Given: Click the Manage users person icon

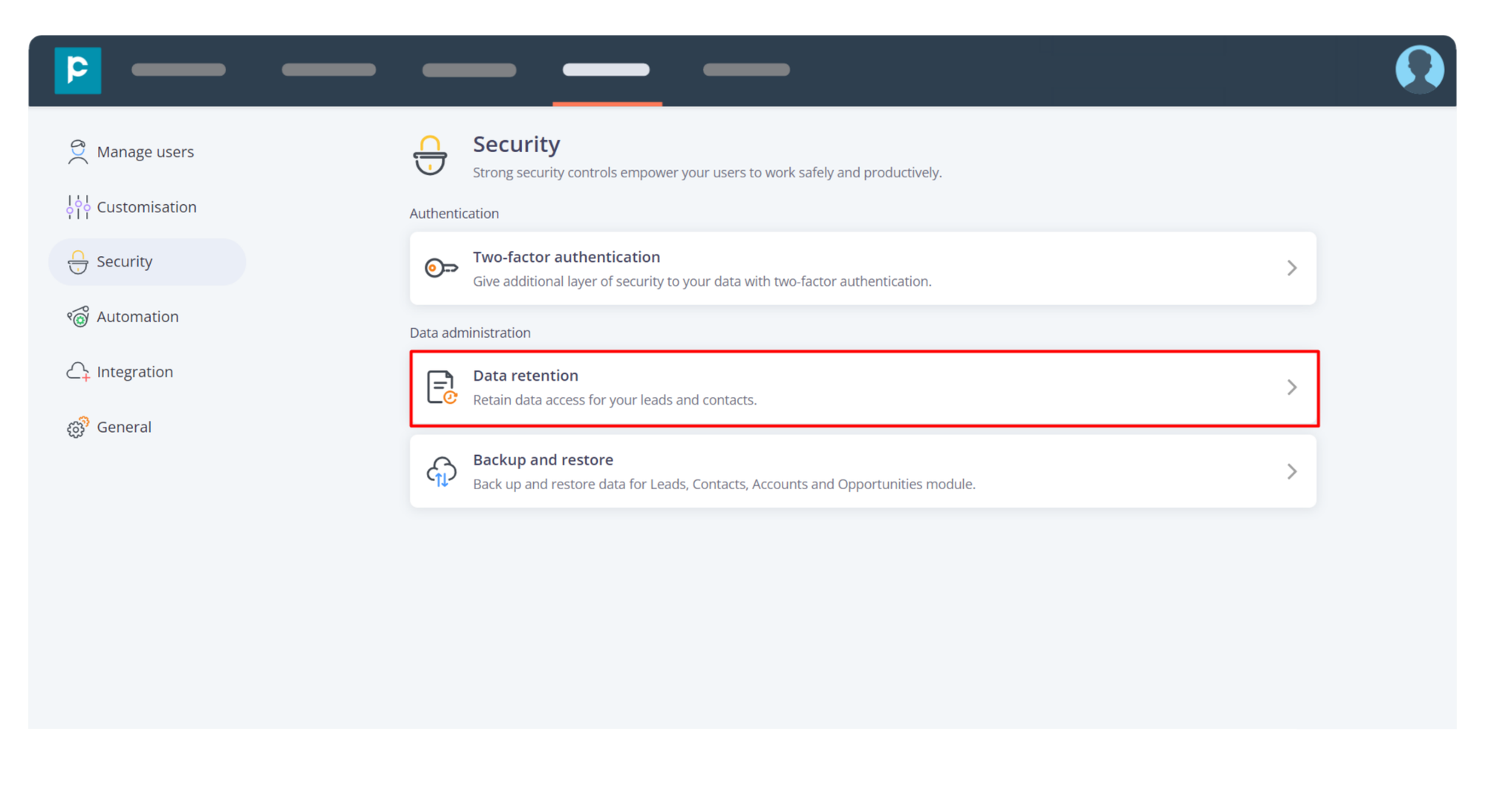Looking at the screenshot, I should (78, 151).
